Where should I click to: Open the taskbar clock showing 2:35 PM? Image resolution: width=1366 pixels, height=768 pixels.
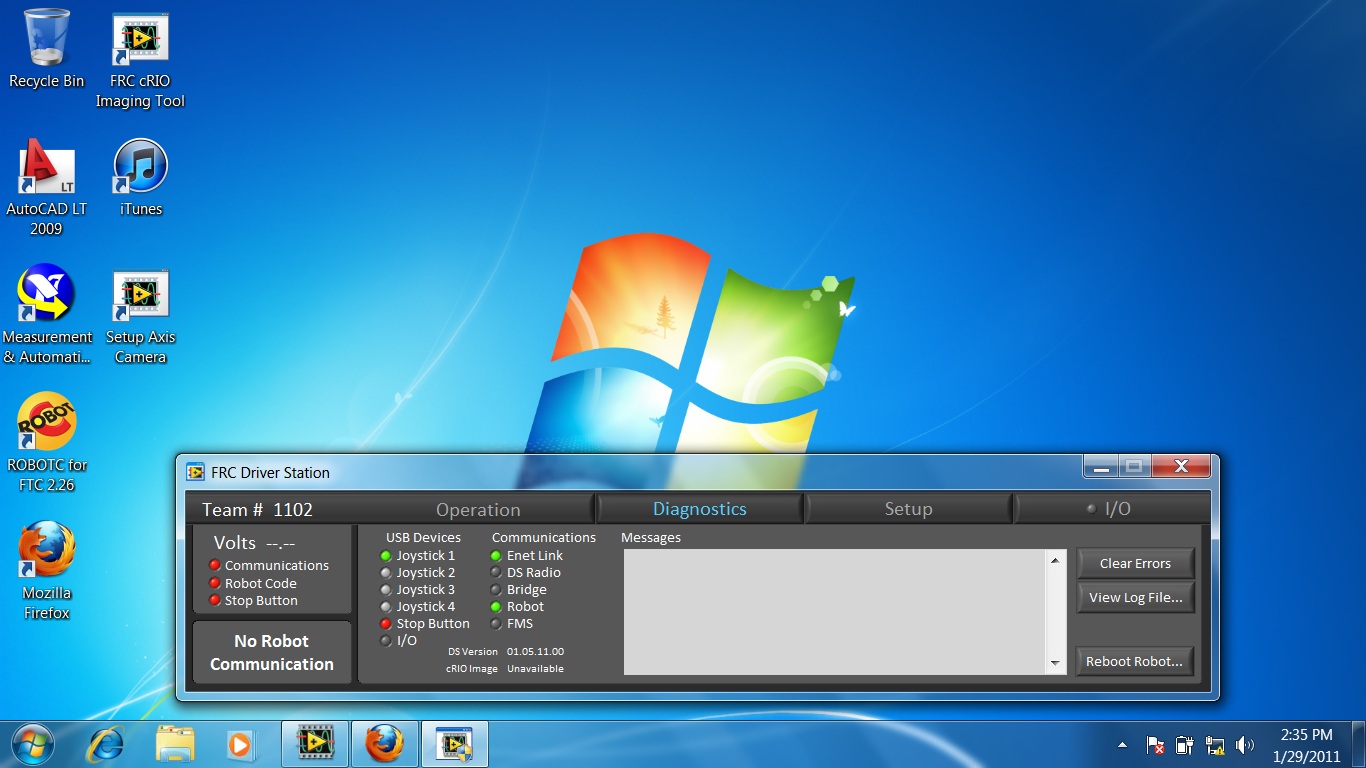[1306, 745]
